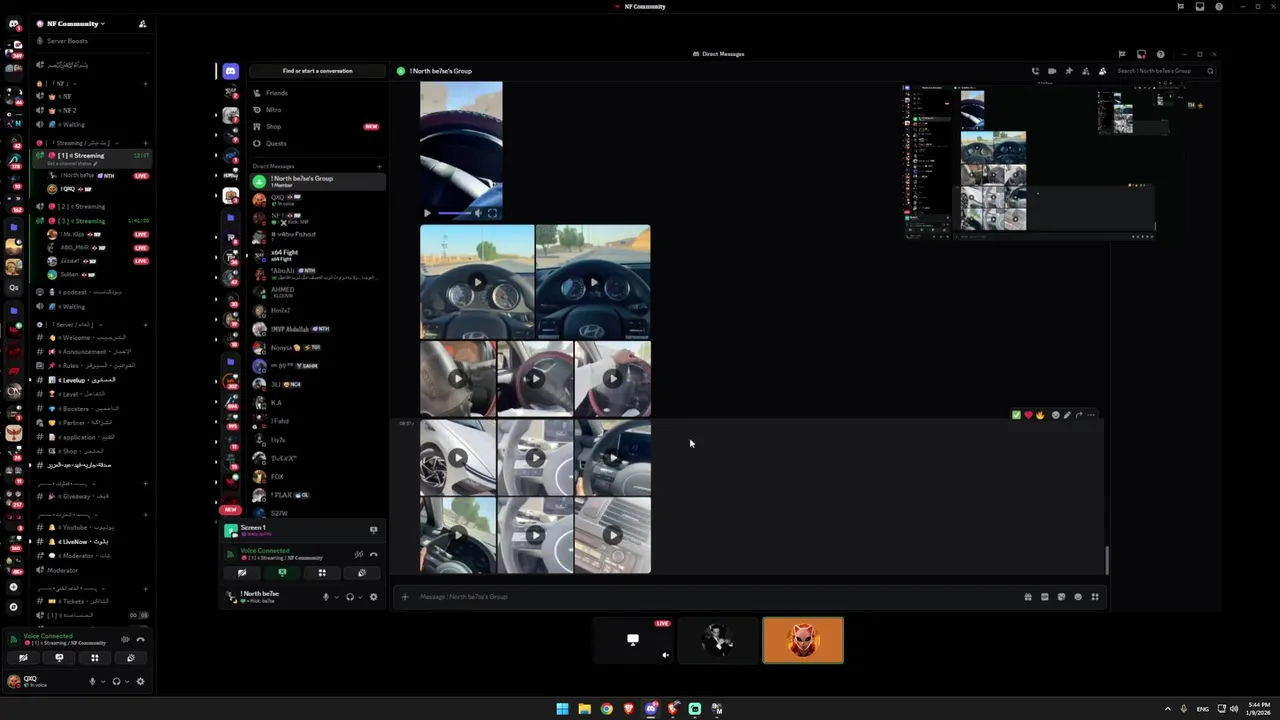Open Google Chrome from the taskbar

(606, 709)
